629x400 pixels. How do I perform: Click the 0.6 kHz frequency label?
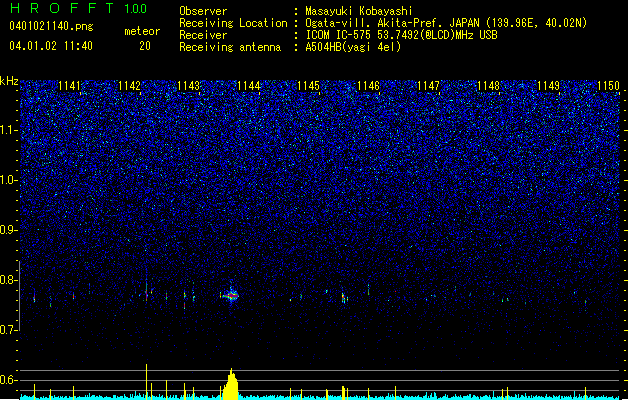click(8, 380)
